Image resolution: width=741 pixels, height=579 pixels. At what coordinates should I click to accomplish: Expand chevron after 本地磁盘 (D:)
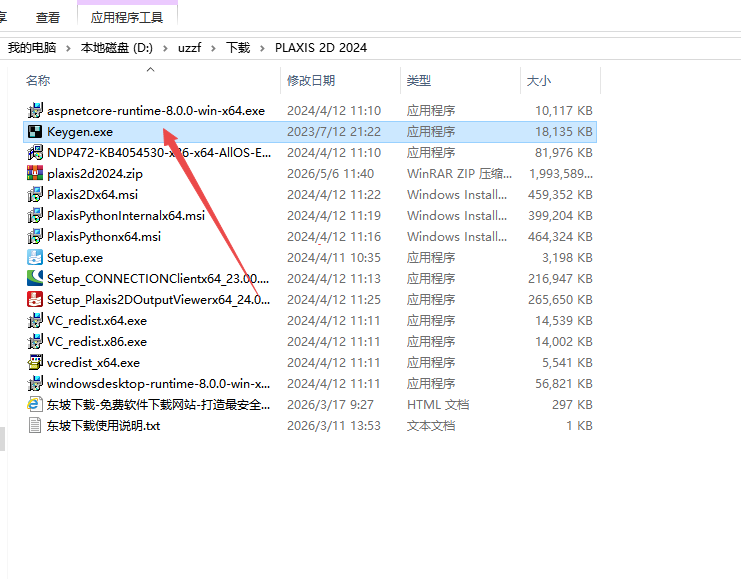165,48
